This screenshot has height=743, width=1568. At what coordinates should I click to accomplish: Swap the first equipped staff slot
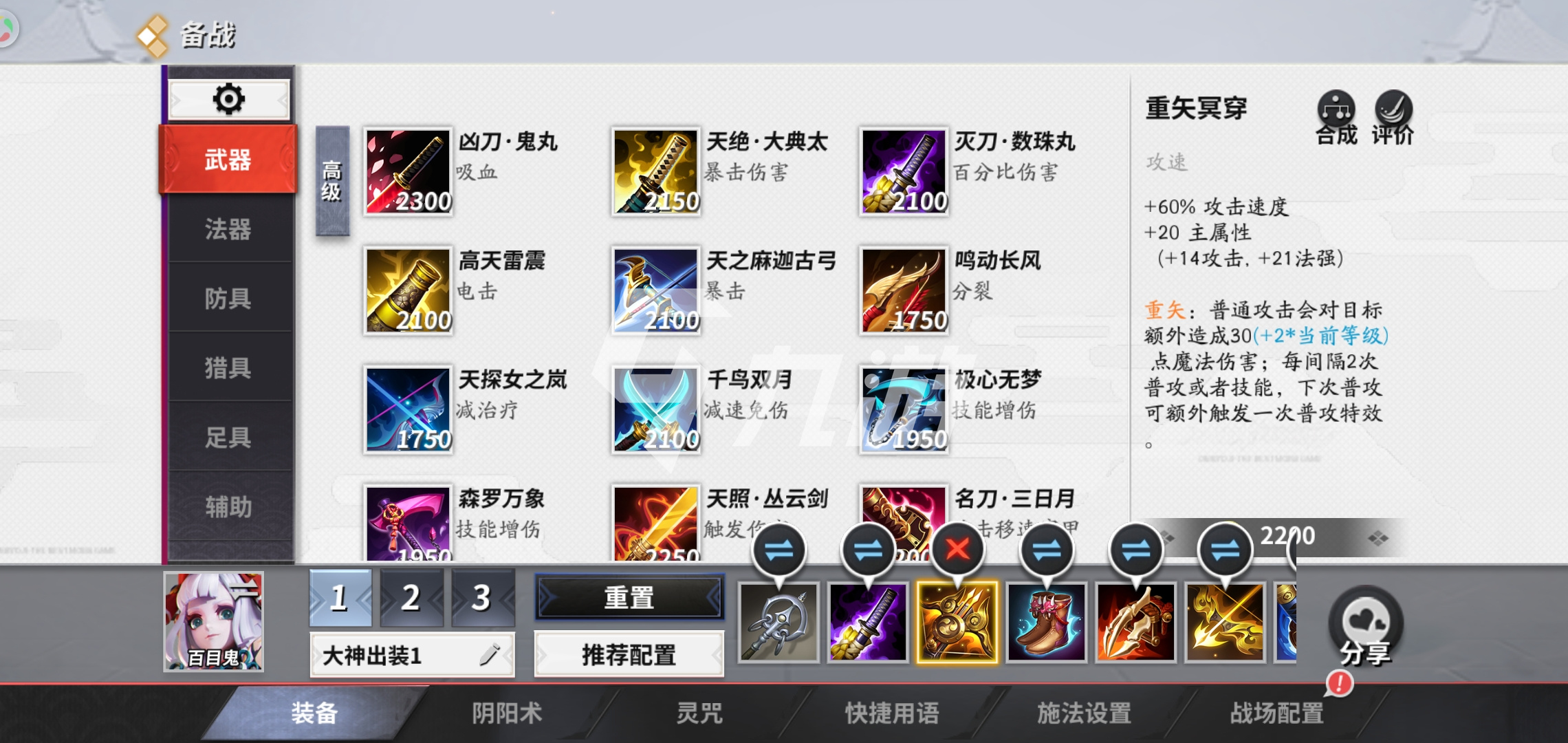(x=779, y=550)
